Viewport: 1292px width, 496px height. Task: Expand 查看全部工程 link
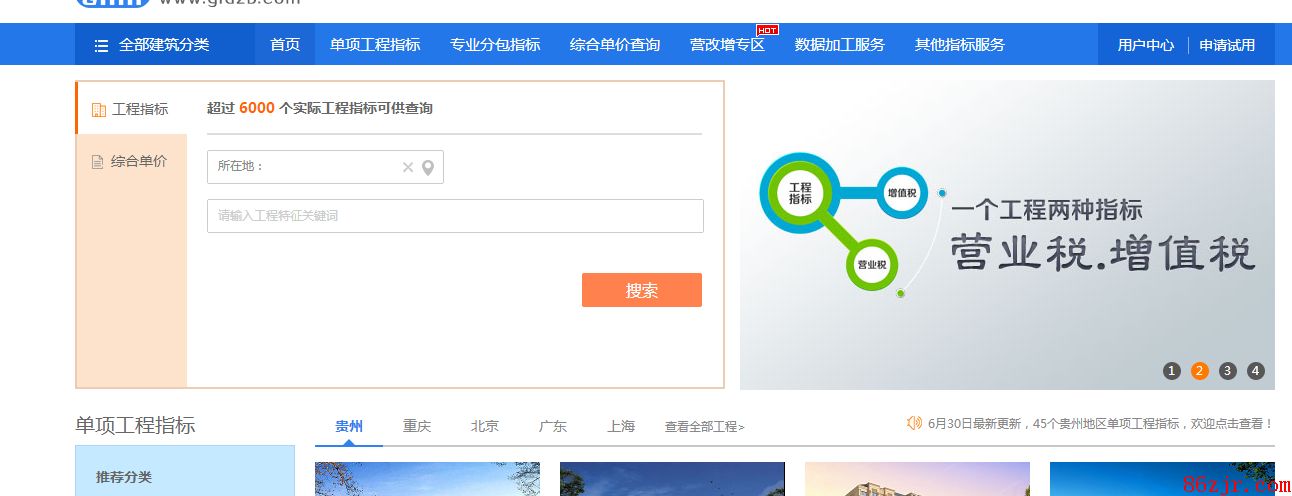pos(704,426)
